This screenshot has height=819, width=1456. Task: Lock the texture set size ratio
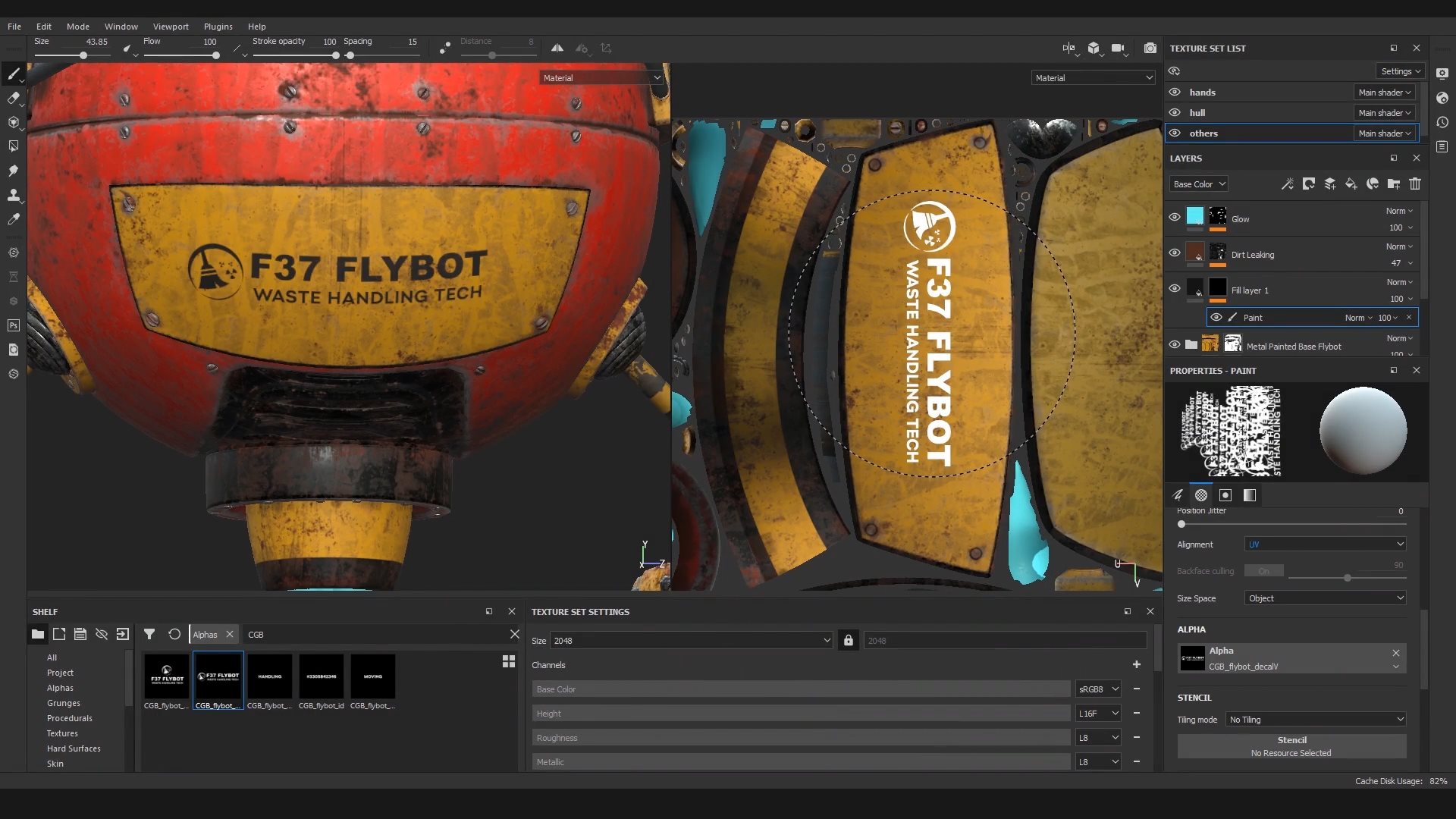(x=848, y=641)
